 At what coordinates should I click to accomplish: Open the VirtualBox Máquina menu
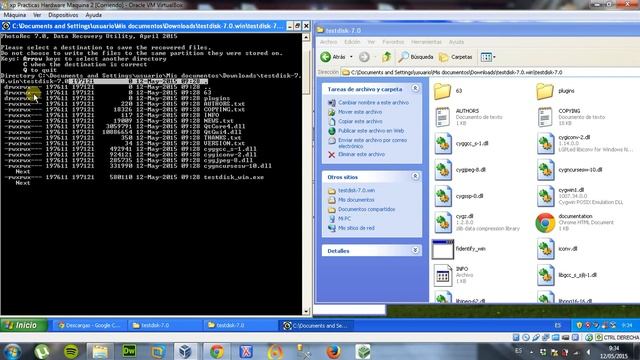click(15, 15)
